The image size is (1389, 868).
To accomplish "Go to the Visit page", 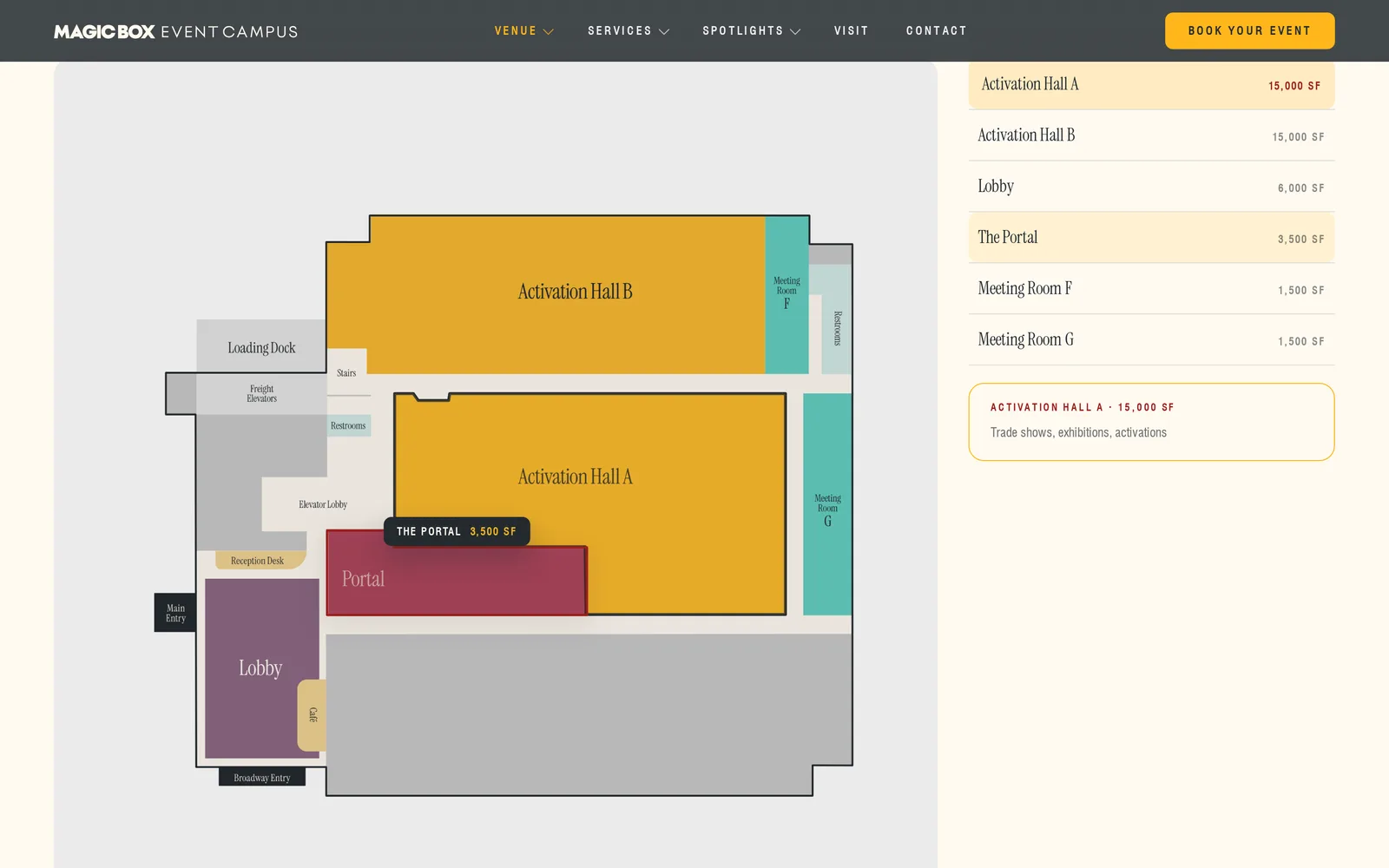I will 851,31.
